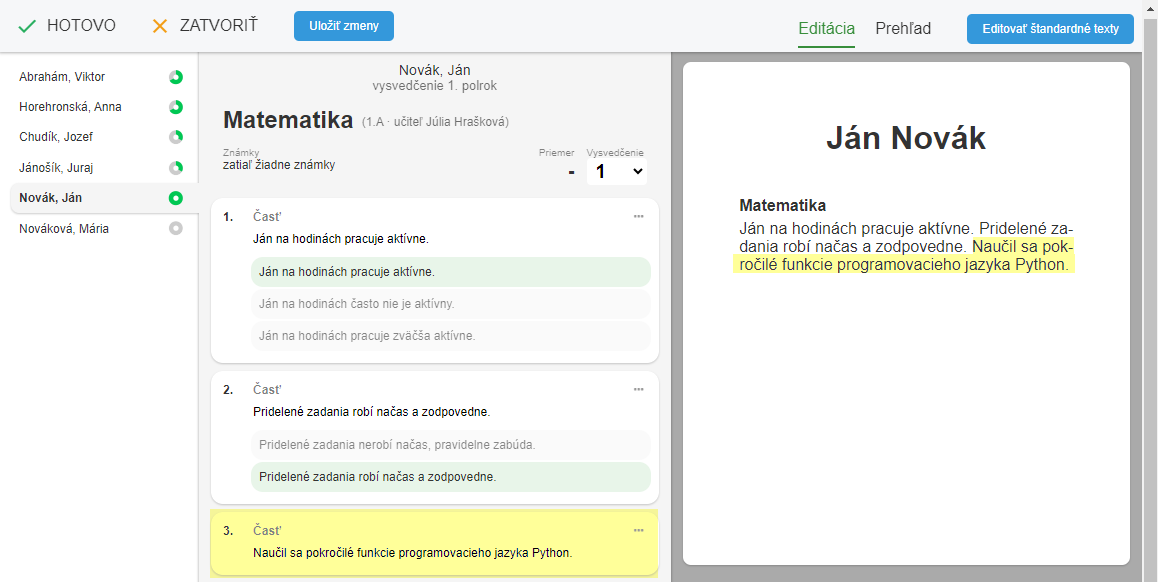1158x582 pixels.
Task: Choose option 'Ján na hodinách pracuje zväčša aktívne.'
Action: (450, 336)
